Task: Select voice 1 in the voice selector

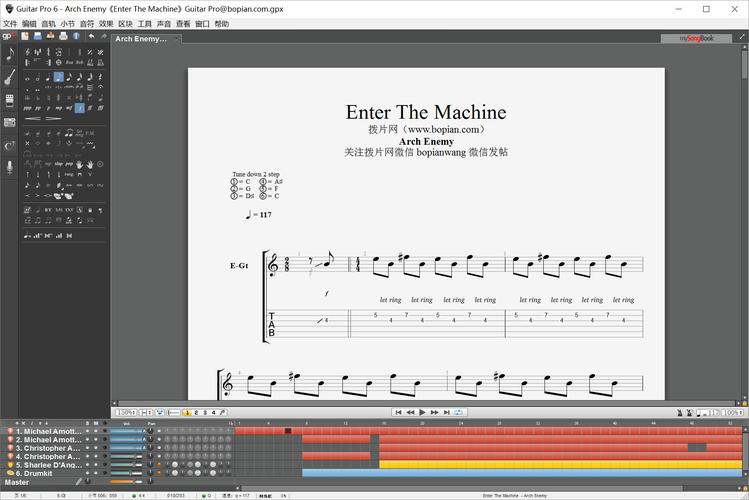Action: [187, 413]
